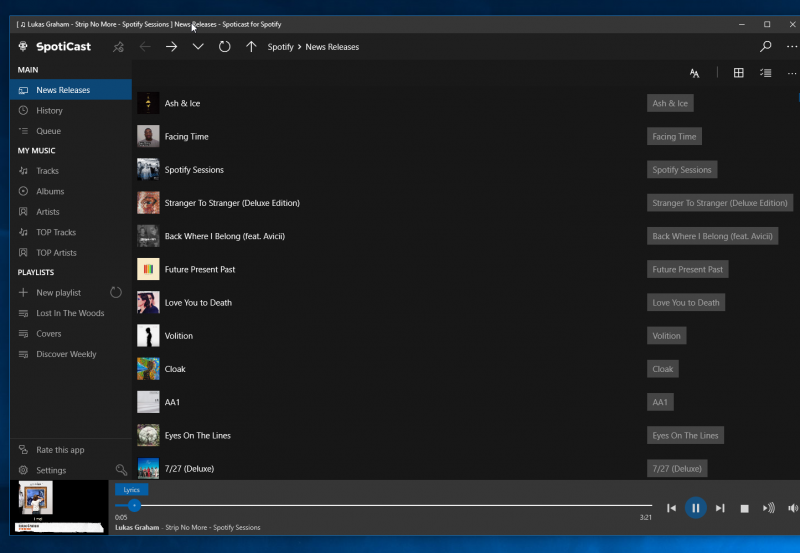Open the Queue section
This screenshot has width=800, height=553.
coord(70,131)
